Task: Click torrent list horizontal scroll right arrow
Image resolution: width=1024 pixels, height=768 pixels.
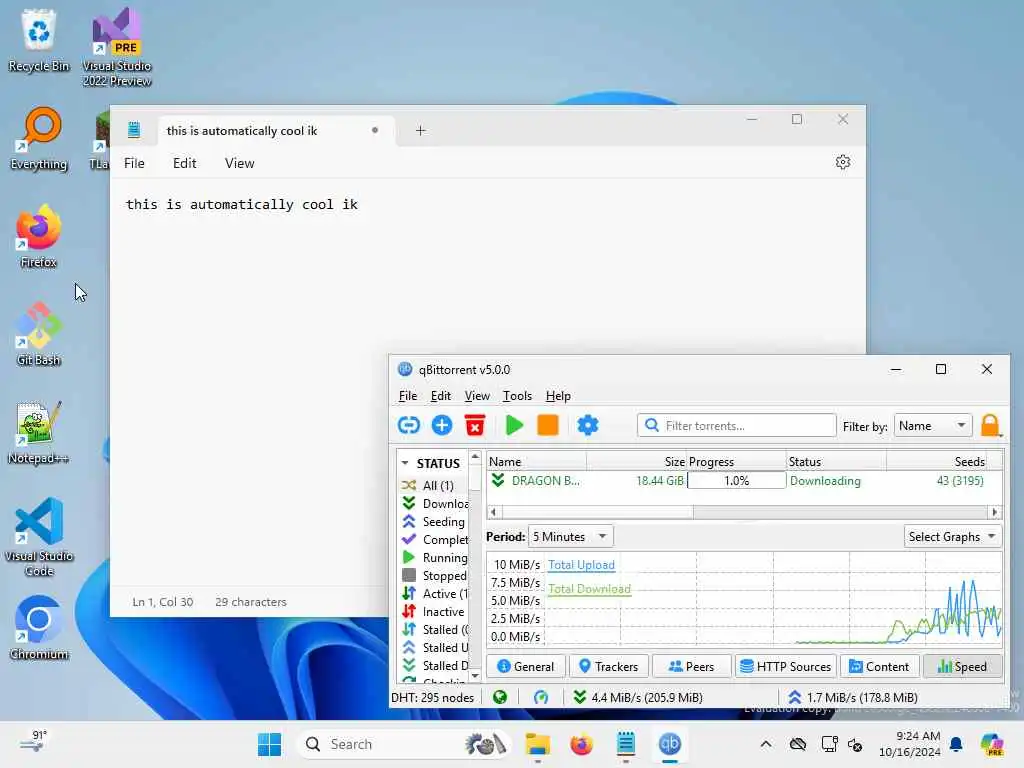Action: point(995,512)
